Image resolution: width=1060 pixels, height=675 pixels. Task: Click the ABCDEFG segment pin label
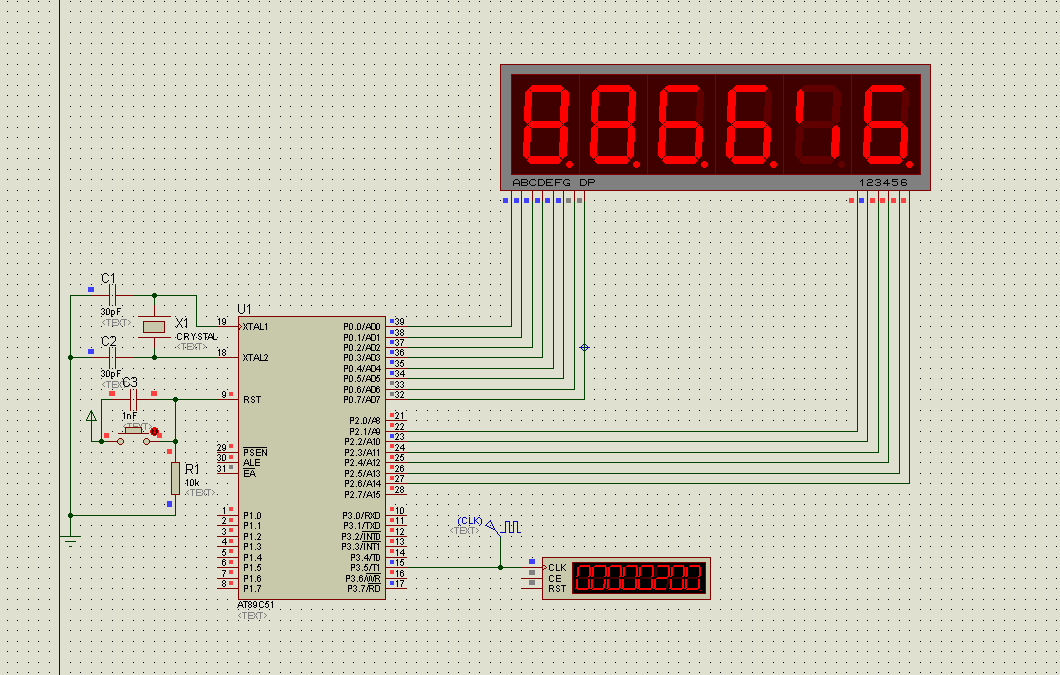[x=541, y=183]
